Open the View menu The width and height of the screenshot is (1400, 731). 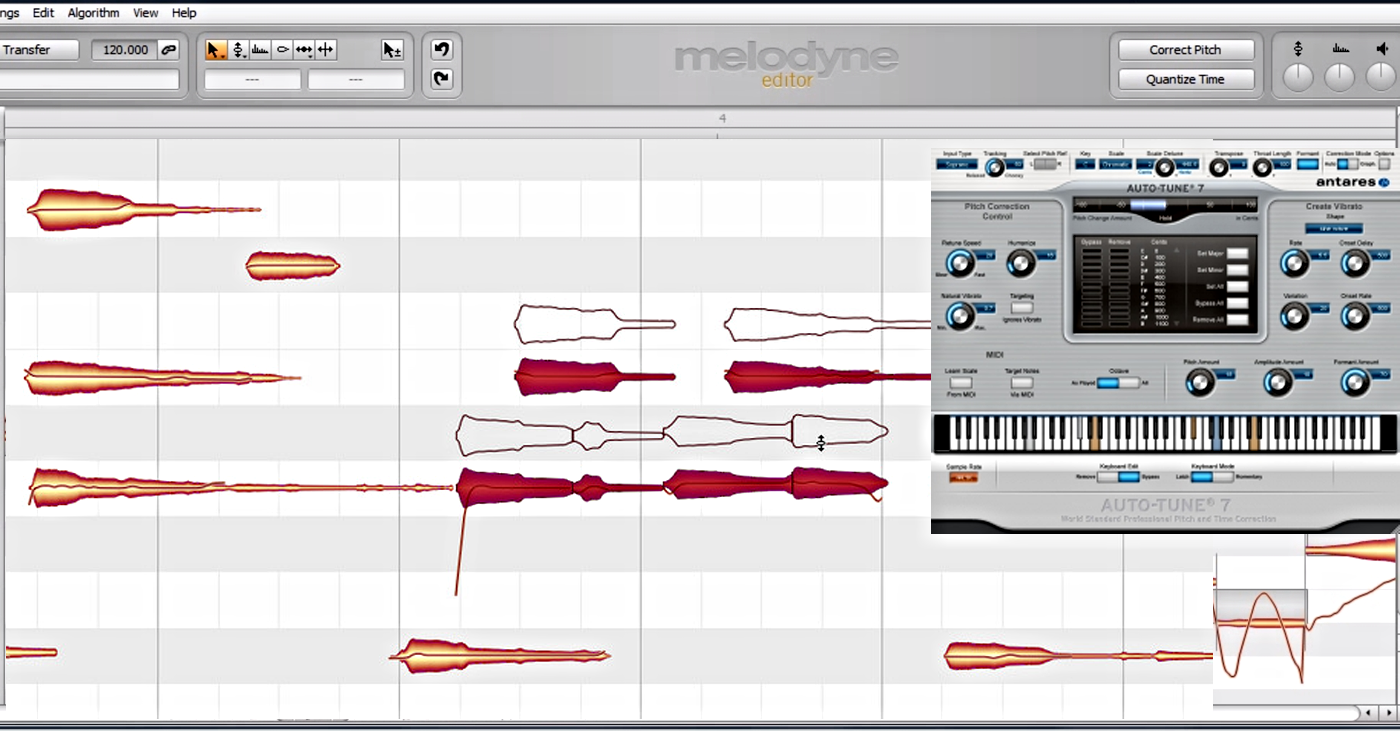coord(145,13)
